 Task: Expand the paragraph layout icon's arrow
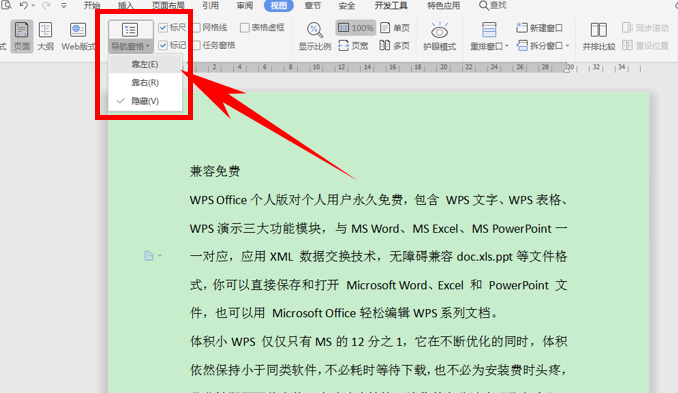pyautogui.click(x=160, y=256)
